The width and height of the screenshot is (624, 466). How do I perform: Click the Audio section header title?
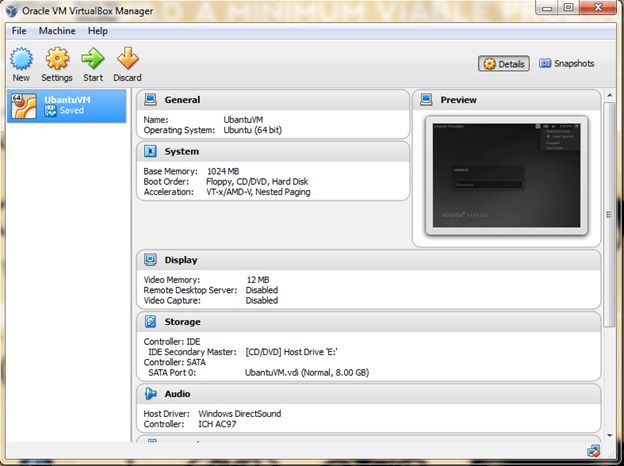[177, 394]
